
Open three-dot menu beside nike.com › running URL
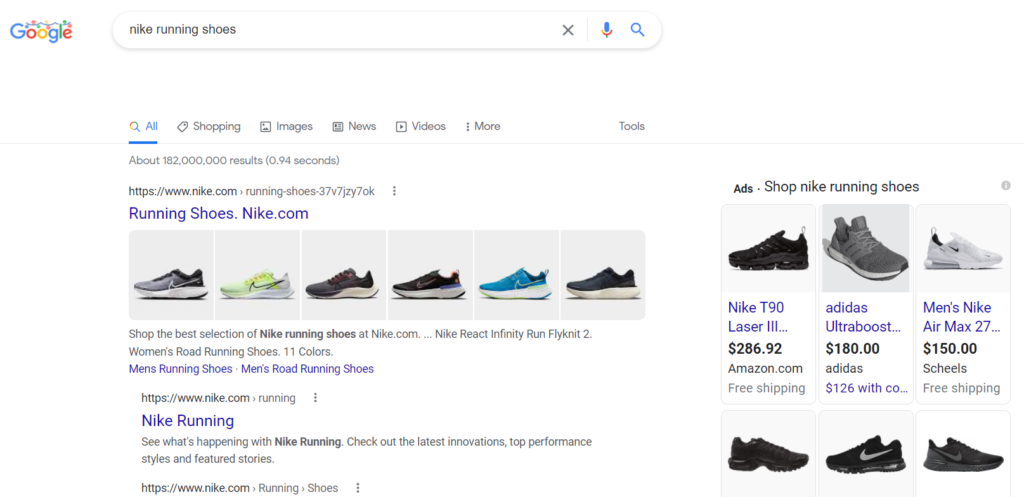pyautogui.click(x=315, y=398)
